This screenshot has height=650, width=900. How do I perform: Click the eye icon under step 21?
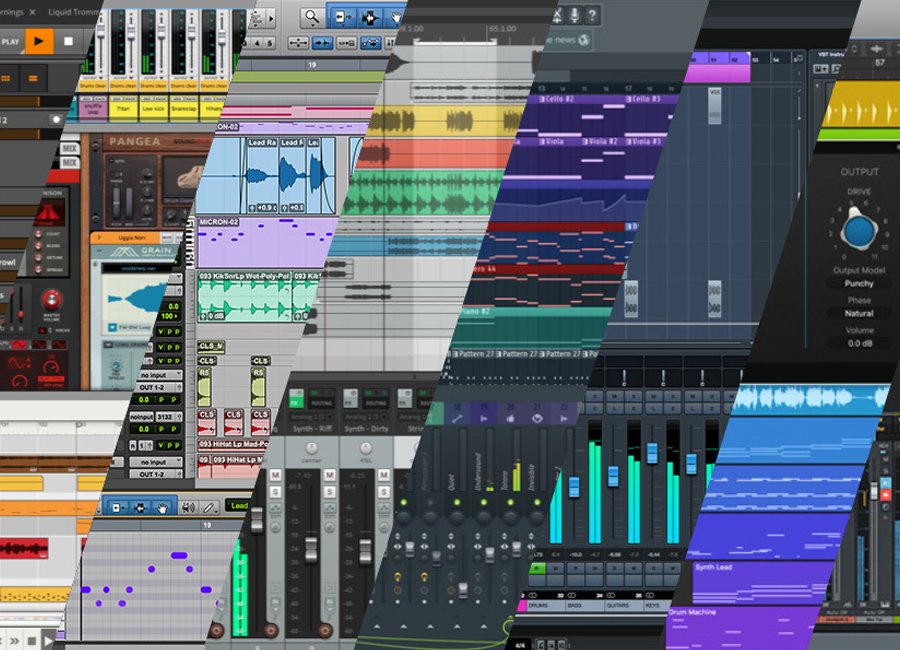coord(537,419)
